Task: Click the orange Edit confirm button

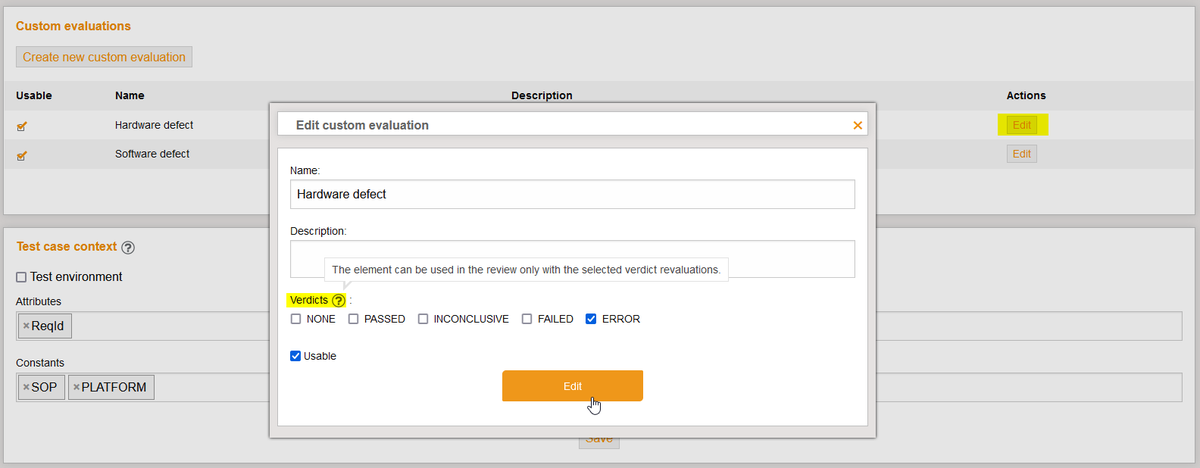Action: coord(572,386)
